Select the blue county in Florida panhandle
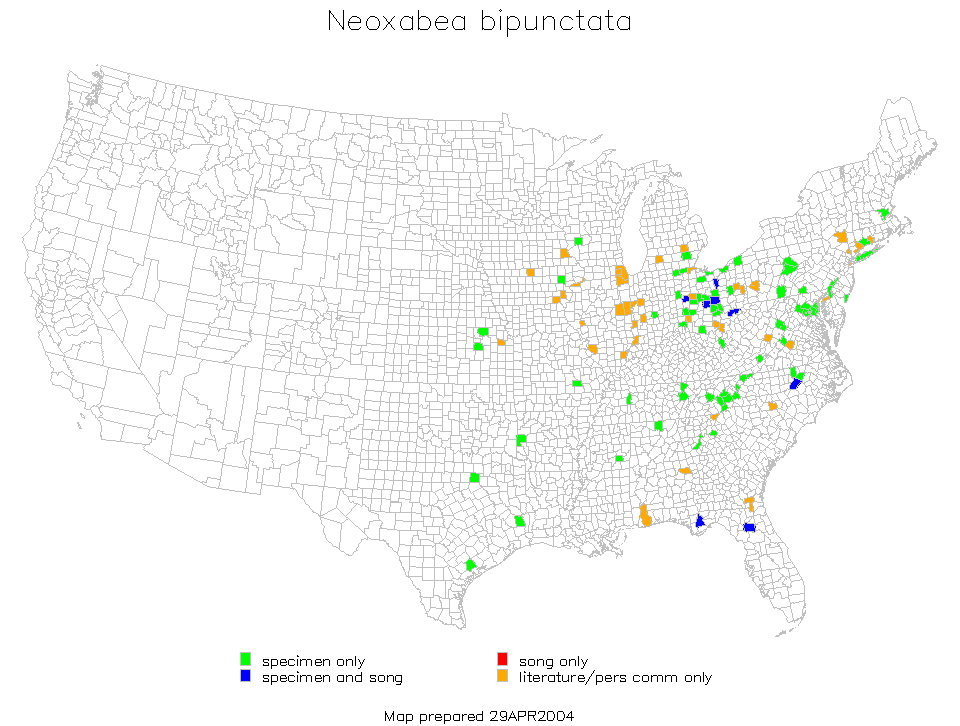 700,521
